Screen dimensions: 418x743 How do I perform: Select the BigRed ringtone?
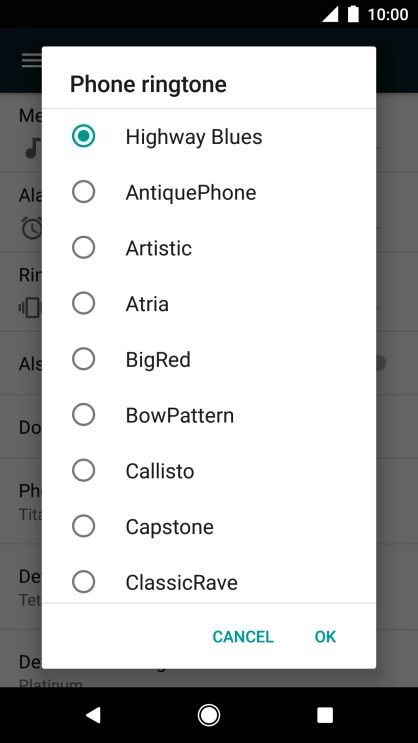click(83, 359)
